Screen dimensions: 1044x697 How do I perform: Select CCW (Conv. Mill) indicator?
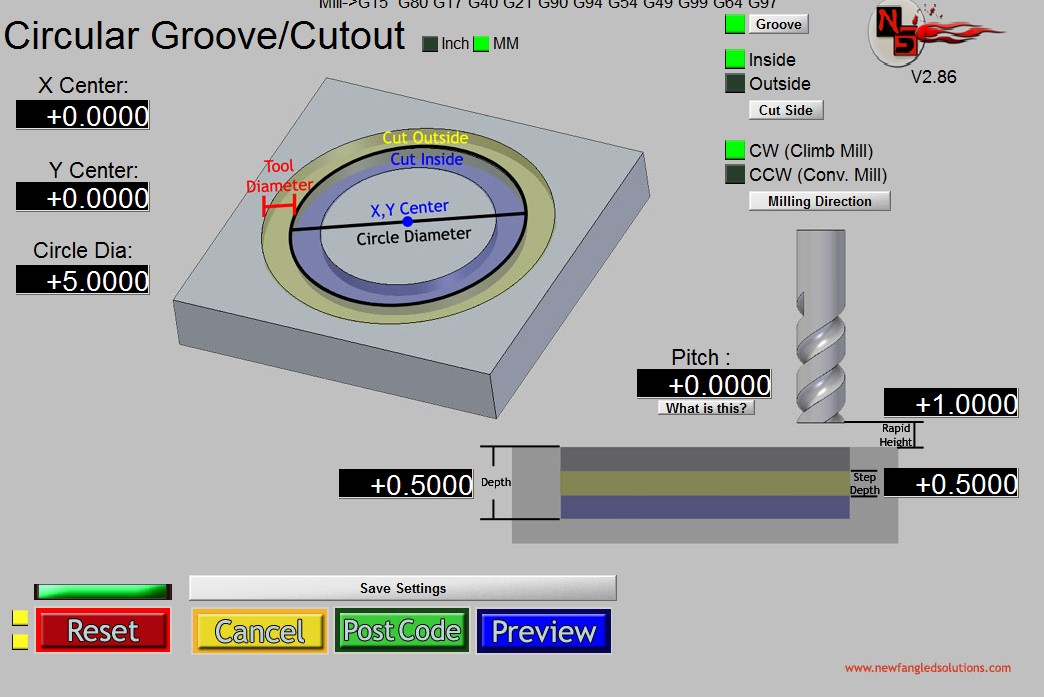735,175
